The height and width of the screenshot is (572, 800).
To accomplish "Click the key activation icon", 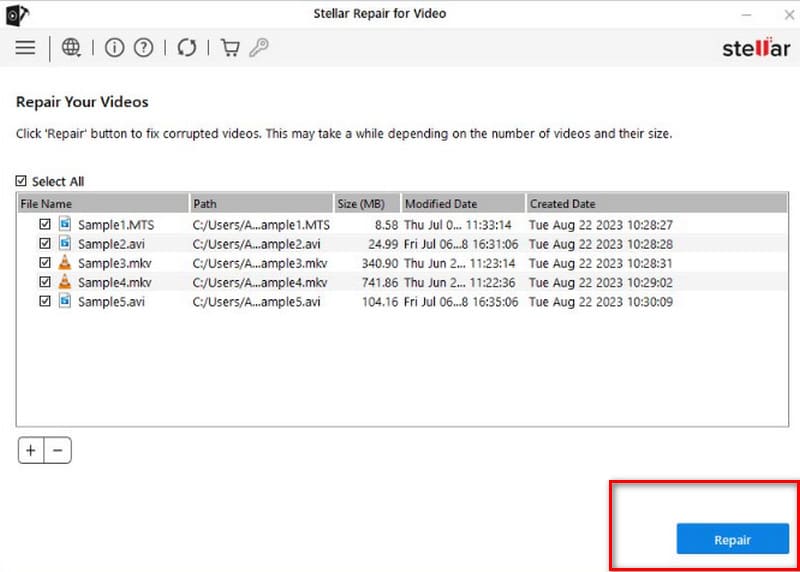I will (x=258, y=48).
